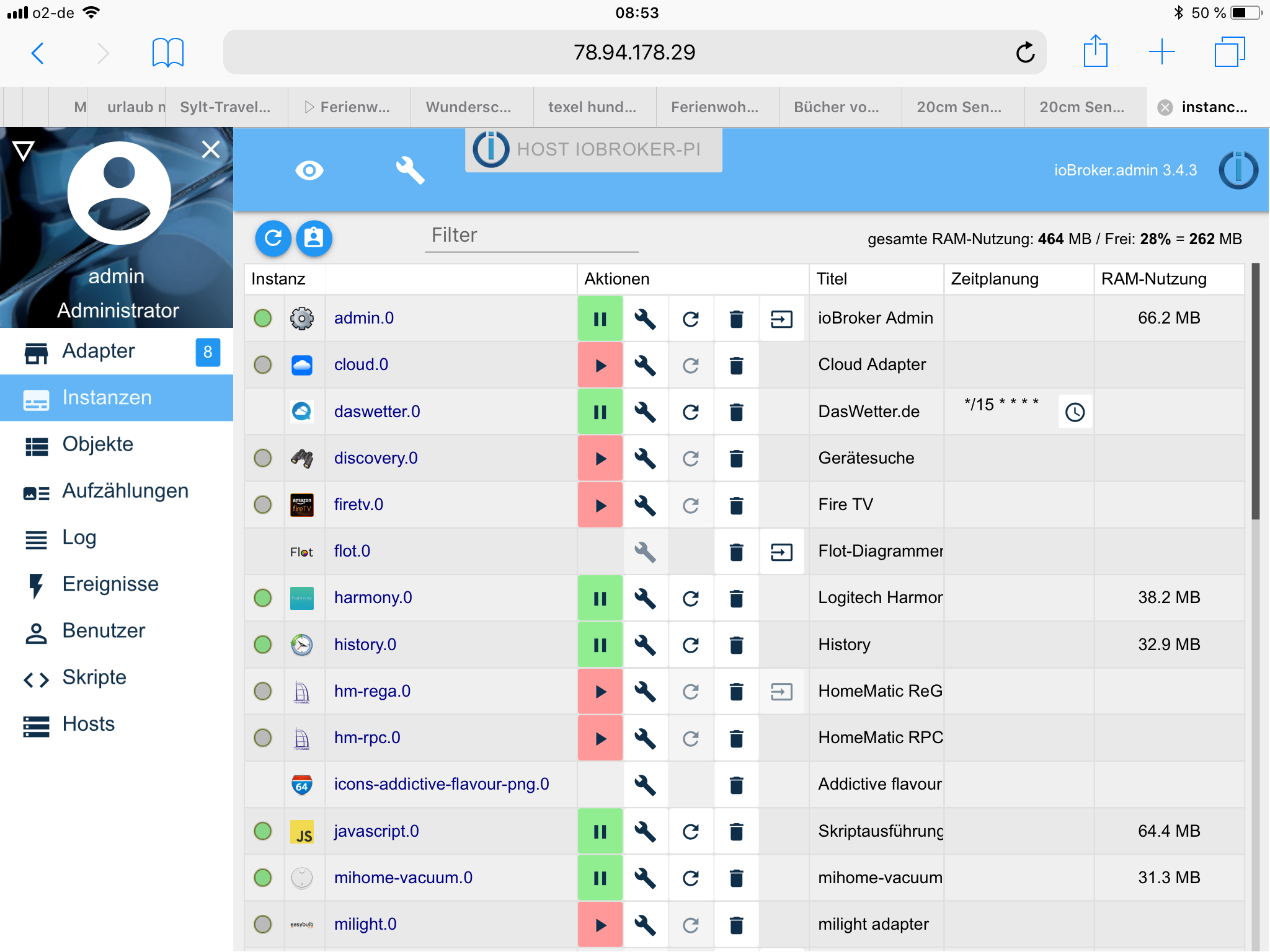
Task: Open icons-addictive-flavour-png.0 link
Action: [x=442, y=785]
